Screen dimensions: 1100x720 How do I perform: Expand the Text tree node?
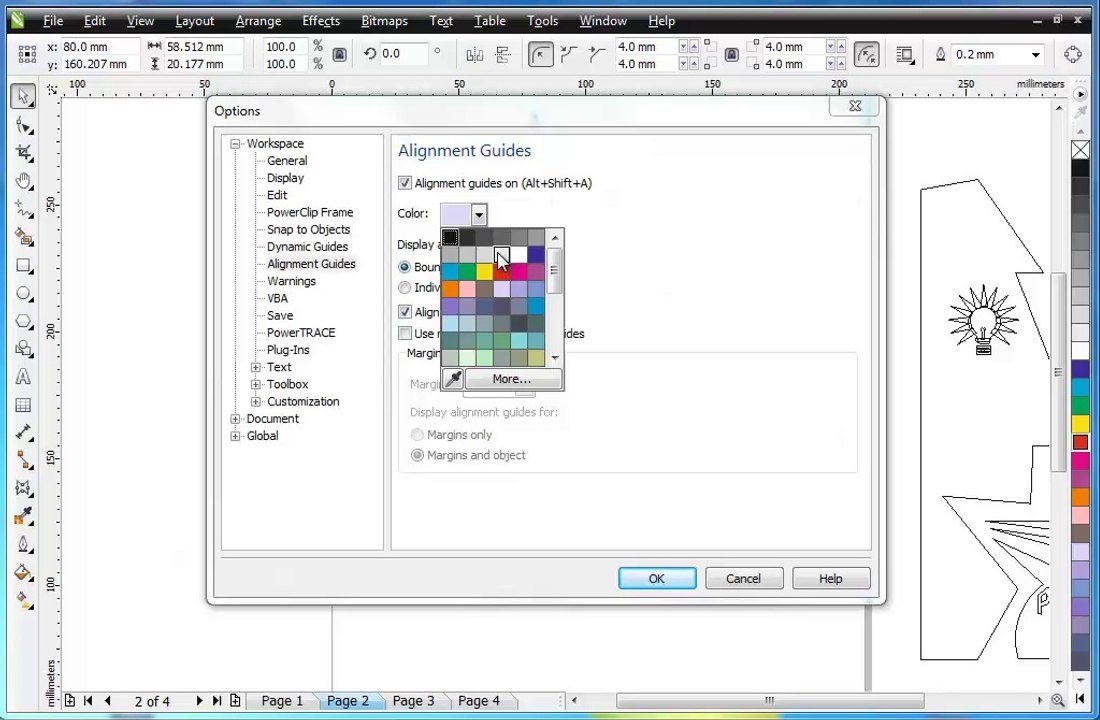tap(256, 368)
